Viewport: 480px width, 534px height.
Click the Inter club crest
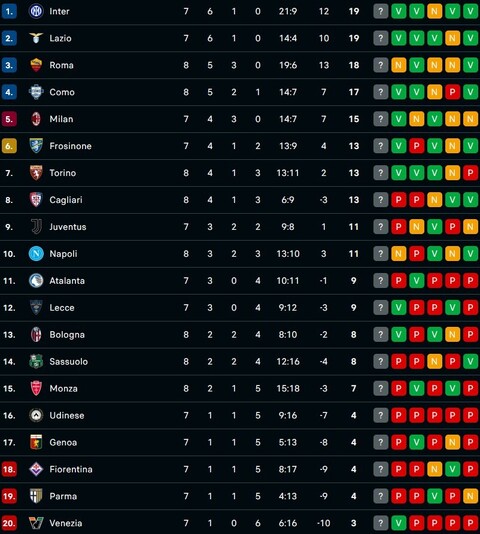coord(36,11)
